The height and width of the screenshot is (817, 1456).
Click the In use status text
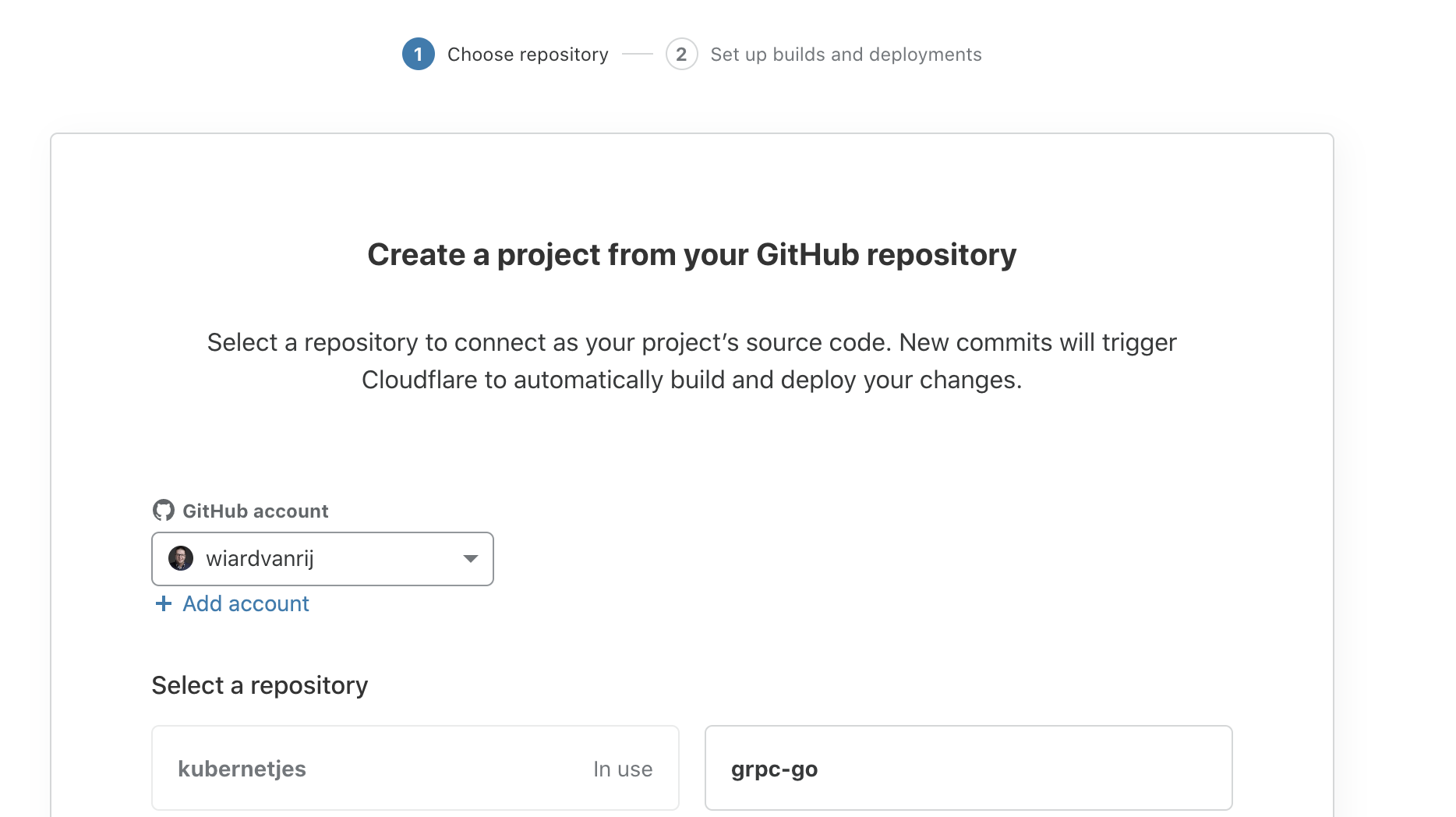[623, 769]
